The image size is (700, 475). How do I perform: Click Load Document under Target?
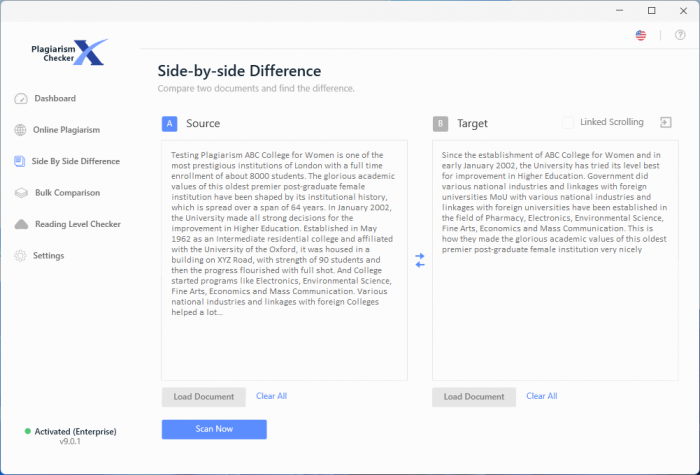[x=474, y=397]
